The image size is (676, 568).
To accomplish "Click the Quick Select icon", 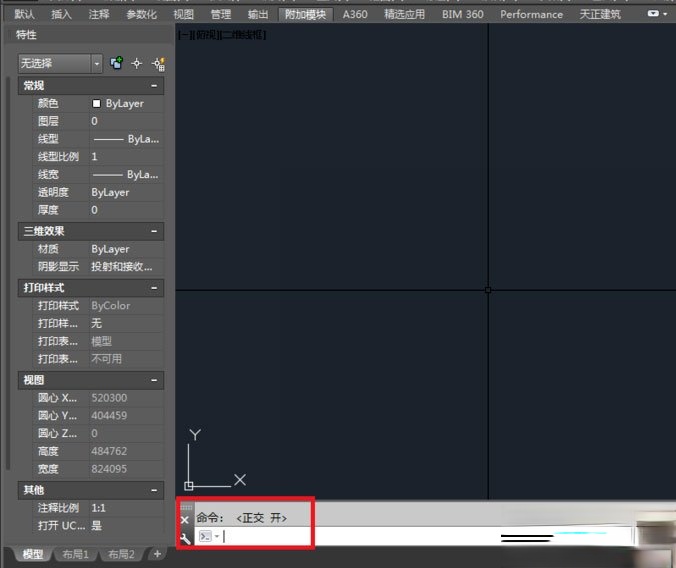I will point(158,64).
